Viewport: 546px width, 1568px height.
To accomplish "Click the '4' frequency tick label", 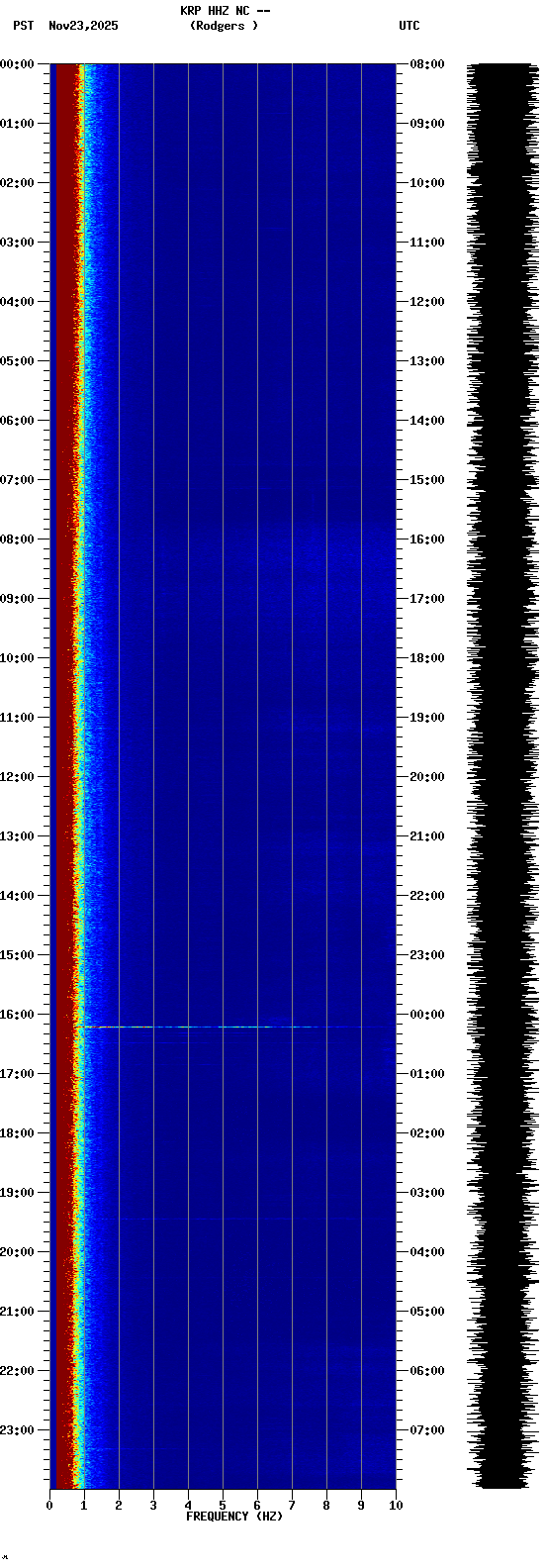I will pyautogui.click(x=188, y=1507).
